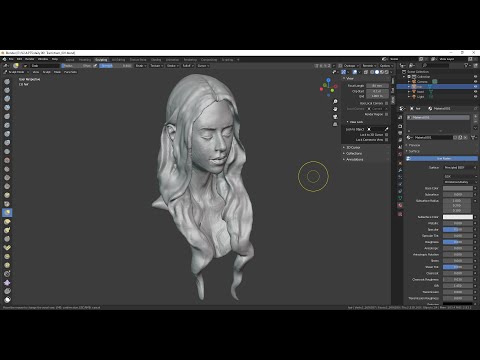Image resolution: width=480 pixels, height=360 pixels.
Task: Select the Clay Strips brush
Action: (7, 107)
